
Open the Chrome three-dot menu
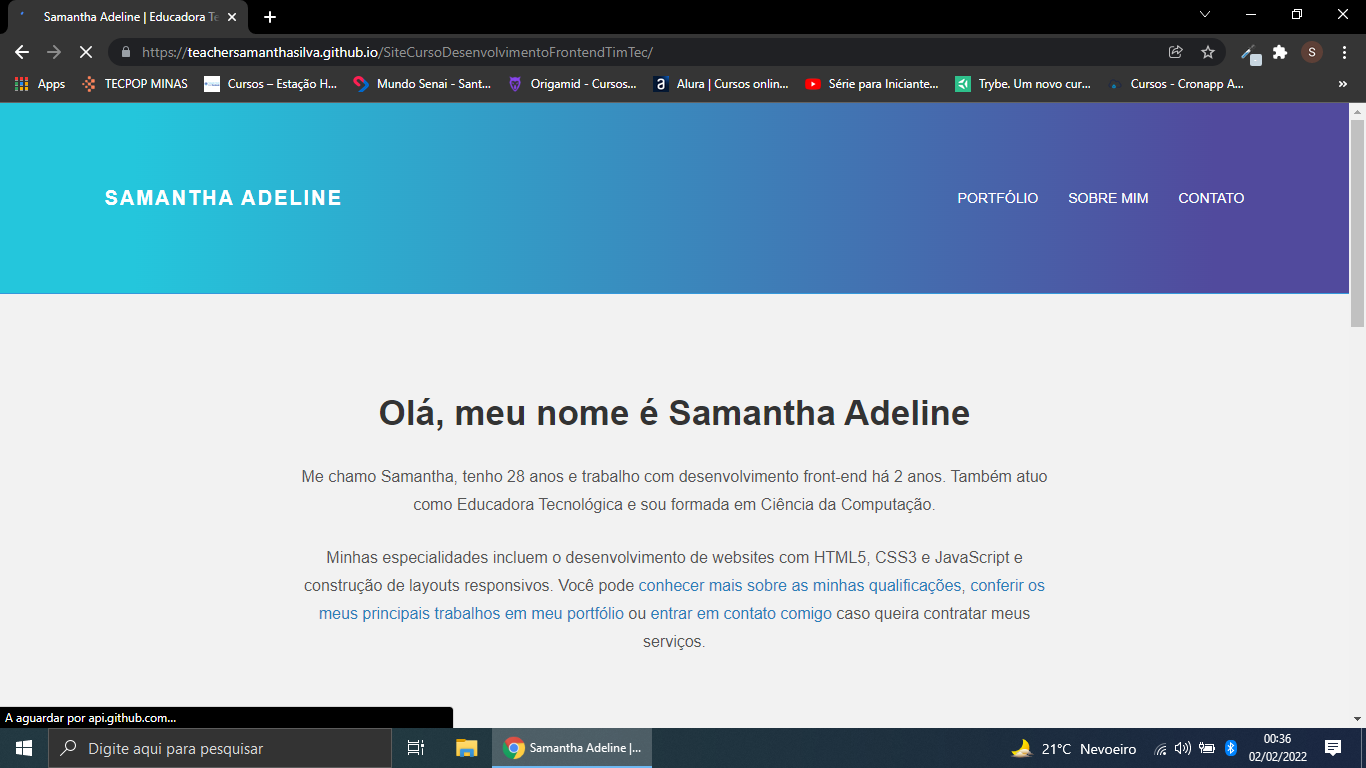1344,51
